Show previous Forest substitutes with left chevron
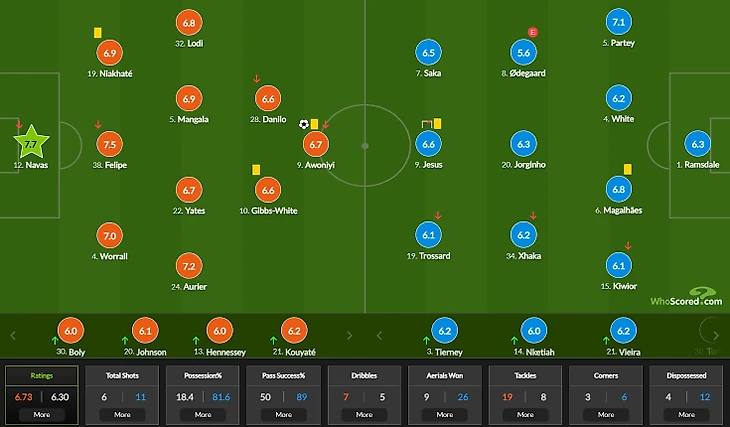Viewport: 730px width, 427px height. click(x=13, y=335)
